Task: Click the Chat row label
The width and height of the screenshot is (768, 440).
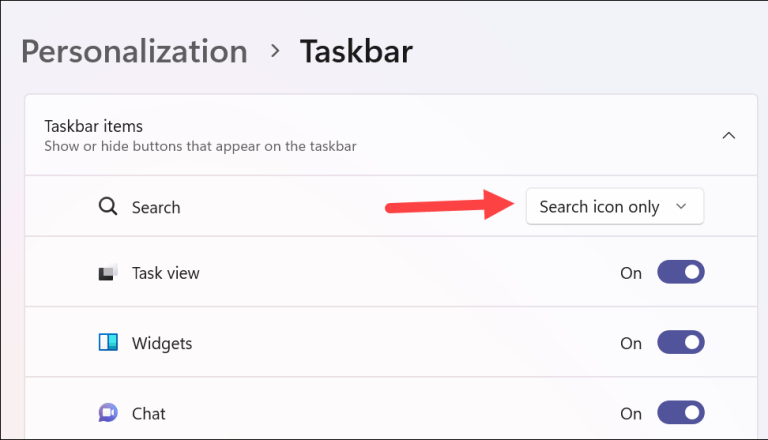Action: point(148,414)
